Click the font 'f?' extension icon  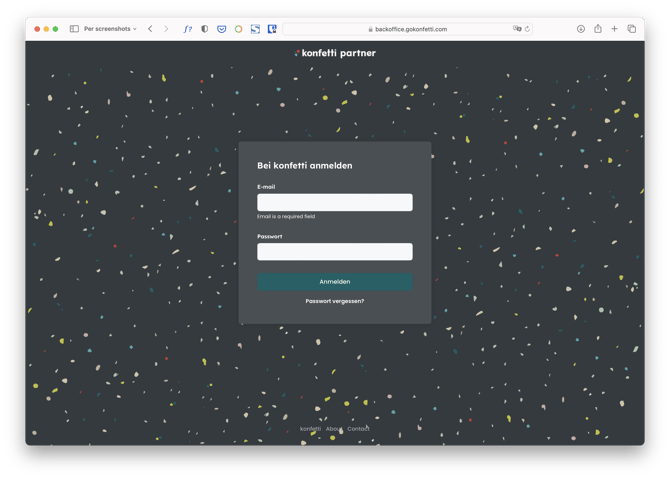[x=188, y=29]
